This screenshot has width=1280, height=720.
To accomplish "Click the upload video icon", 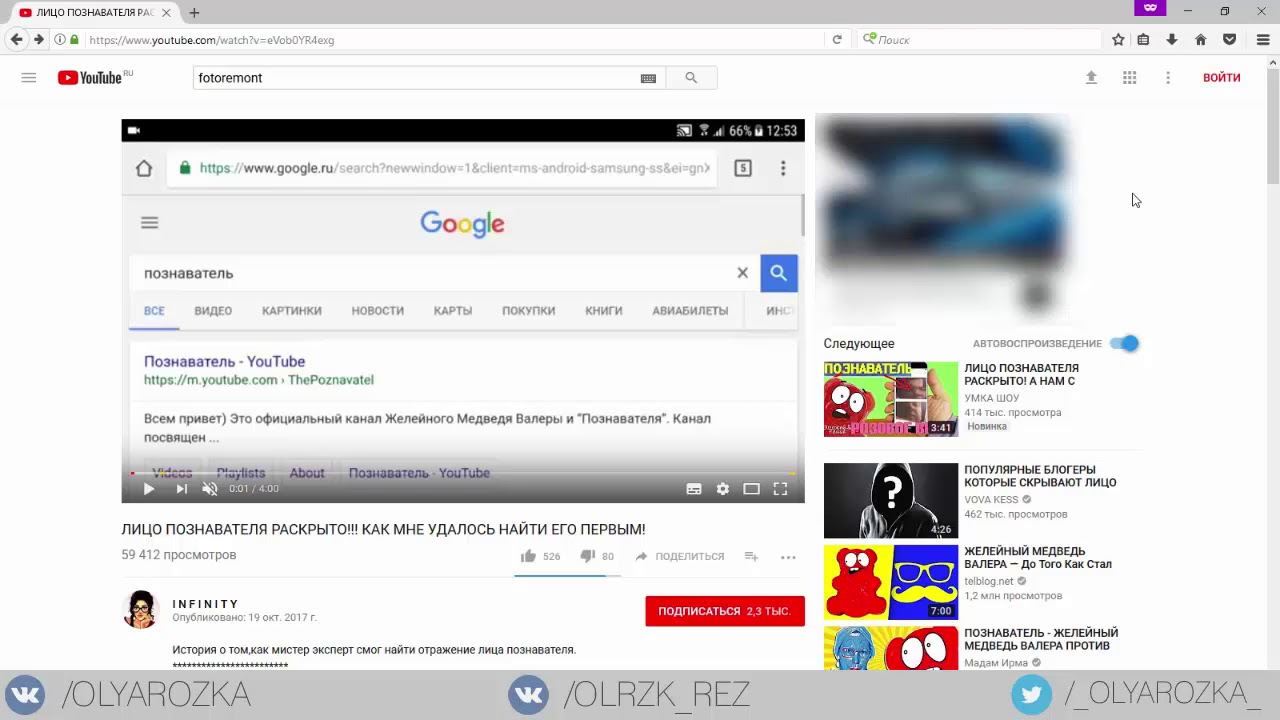I will point(1091,78).
